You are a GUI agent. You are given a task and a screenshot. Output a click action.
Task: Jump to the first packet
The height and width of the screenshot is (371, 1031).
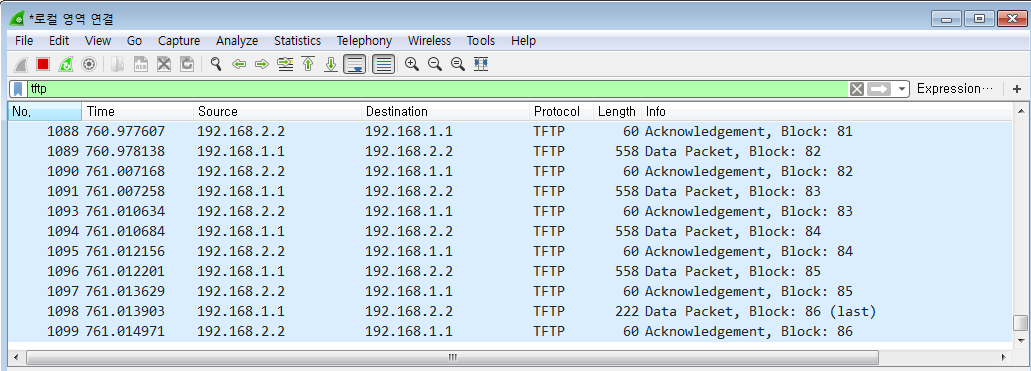click(308, 64)
